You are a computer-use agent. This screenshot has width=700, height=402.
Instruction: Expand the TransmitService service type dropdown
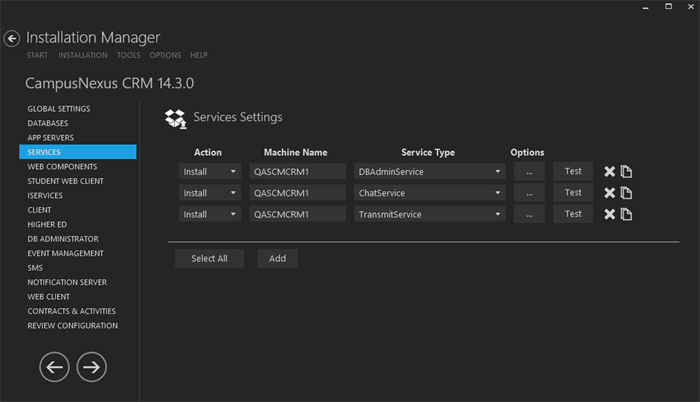pyautogui.click(x=429, y=214)
